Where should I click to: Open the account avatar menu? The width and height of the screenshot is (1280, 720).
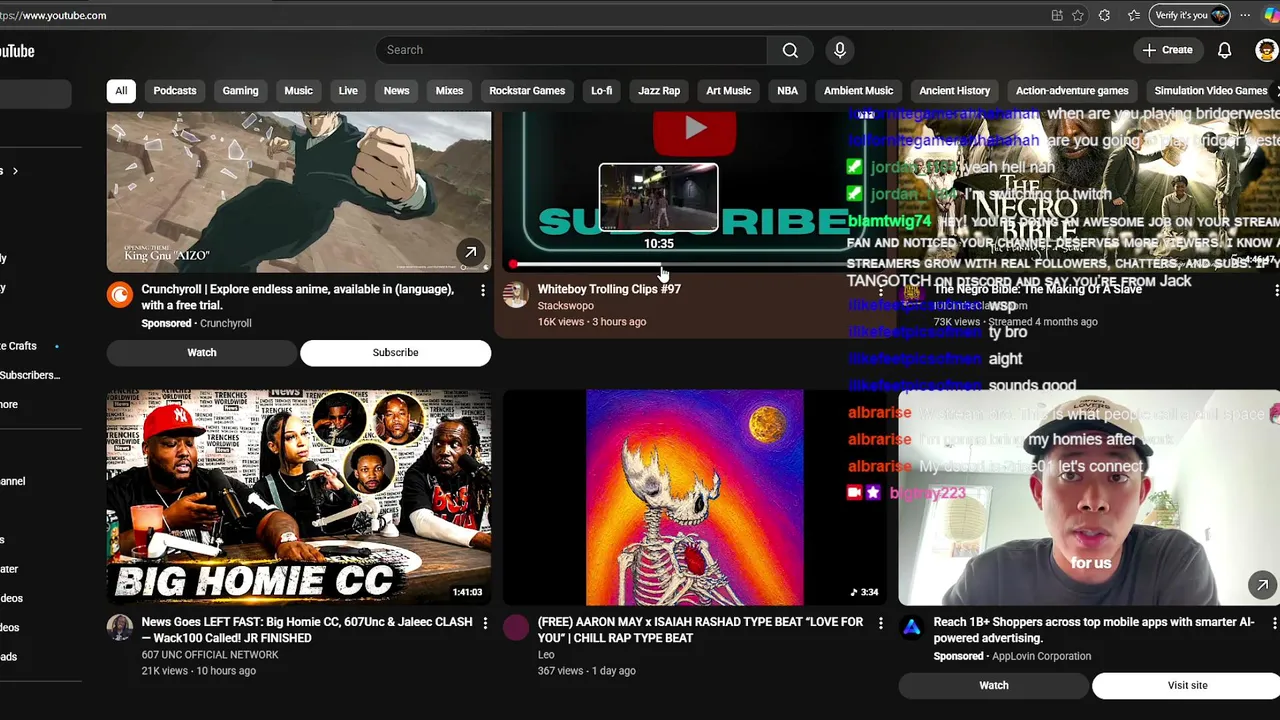[1266, 50]
